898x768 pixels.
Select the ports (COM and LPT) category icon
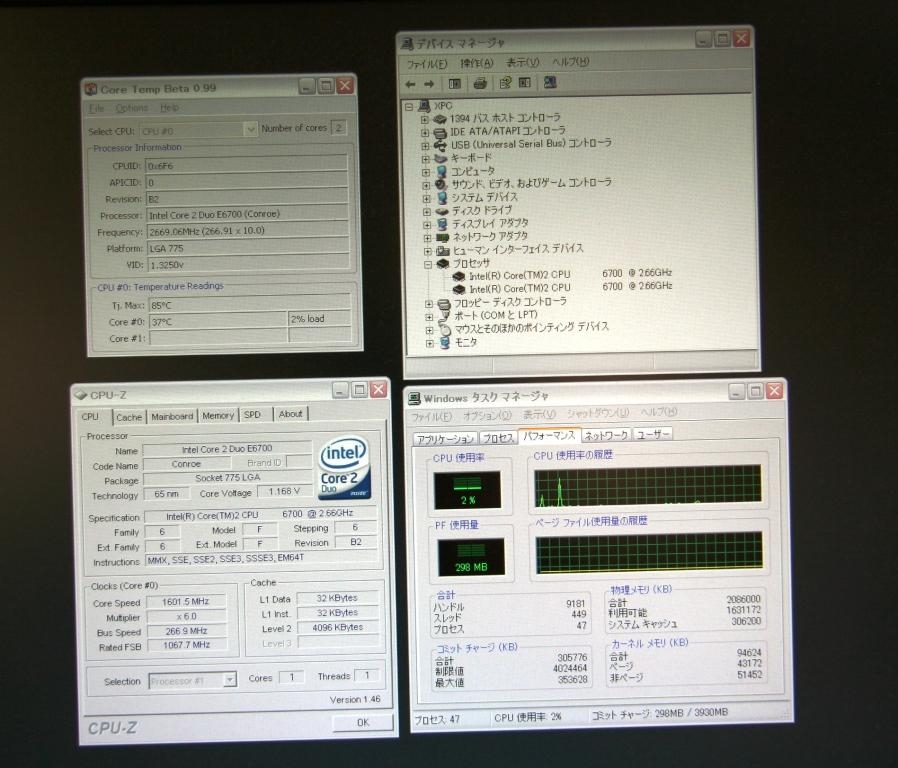444,316
